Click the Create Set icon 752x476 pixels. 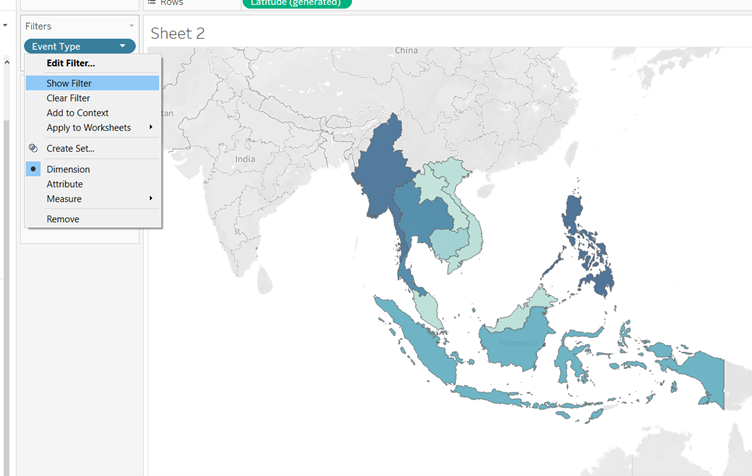click(34, 148)
